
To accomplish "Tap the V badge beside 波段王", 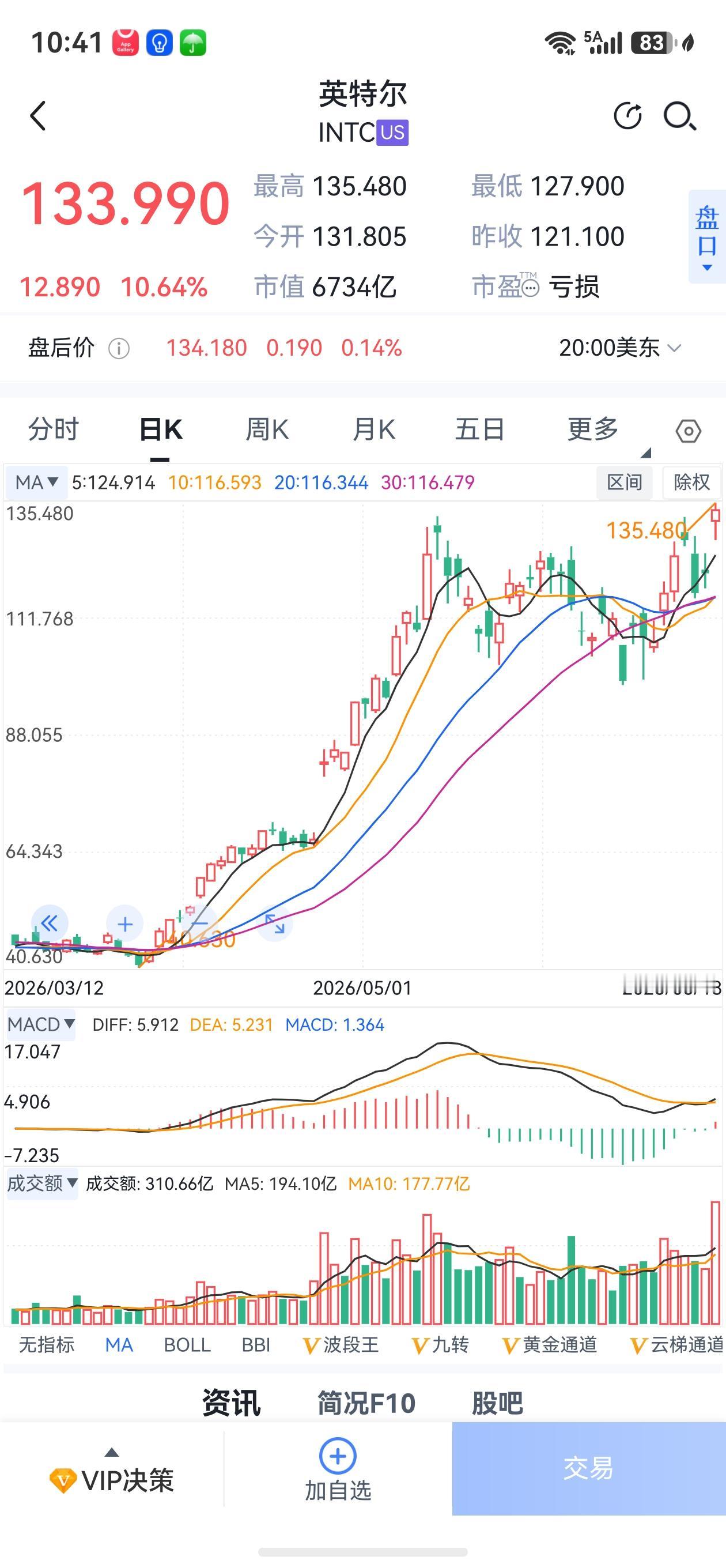I will (311, 1346).
